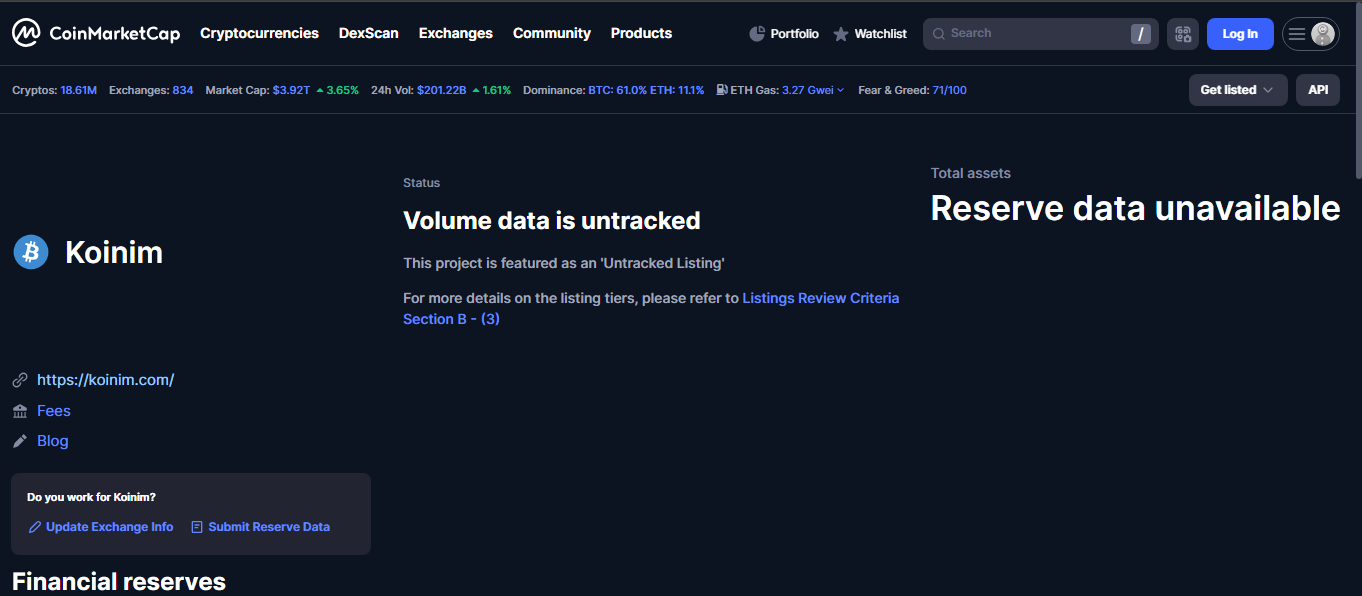
Task: Click the 24h volume 1.61% change
Action: point(491,90)
